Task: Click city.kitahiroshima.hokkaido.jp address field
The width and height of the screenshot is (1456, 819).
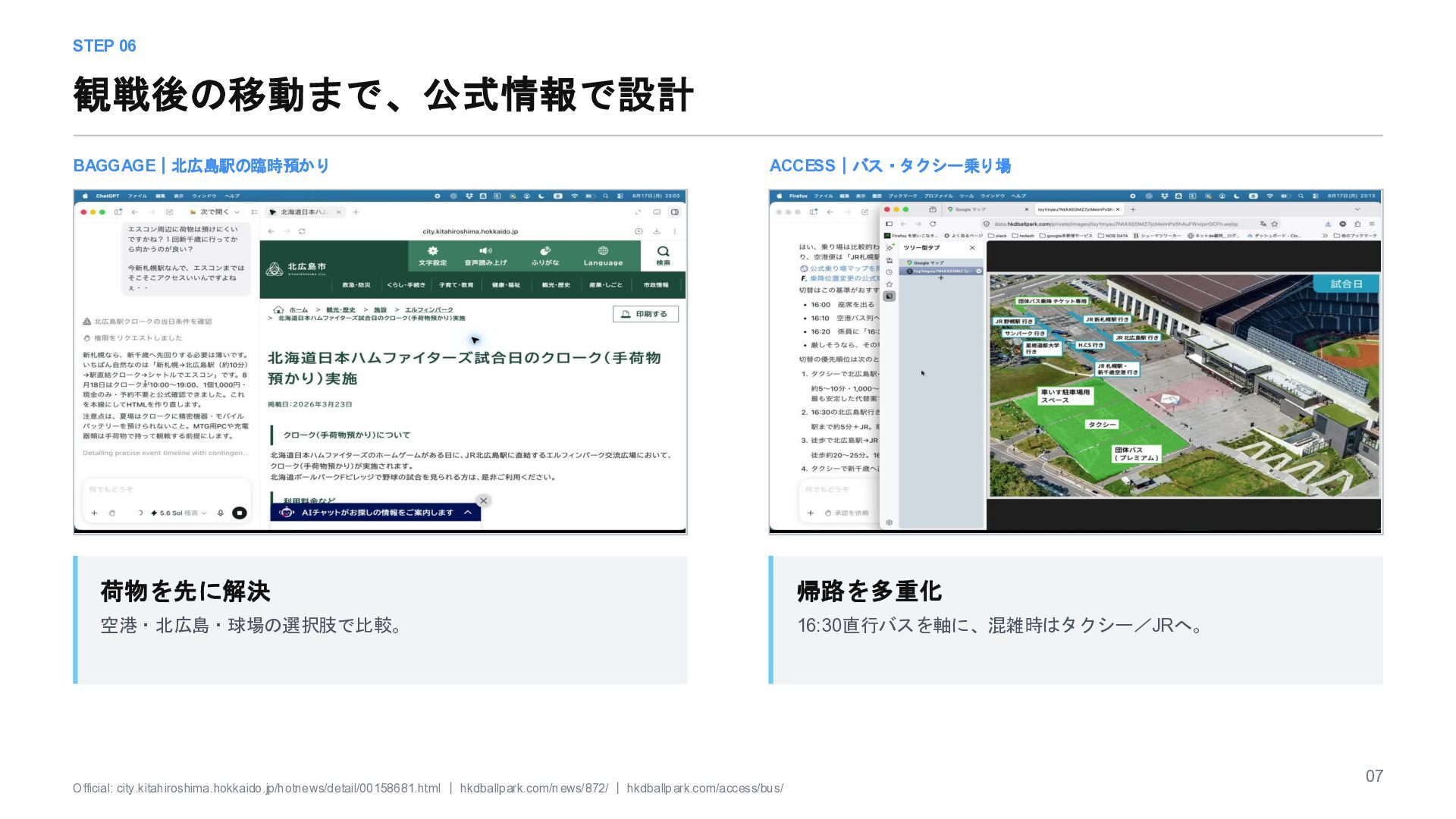Action: [470, 231]
